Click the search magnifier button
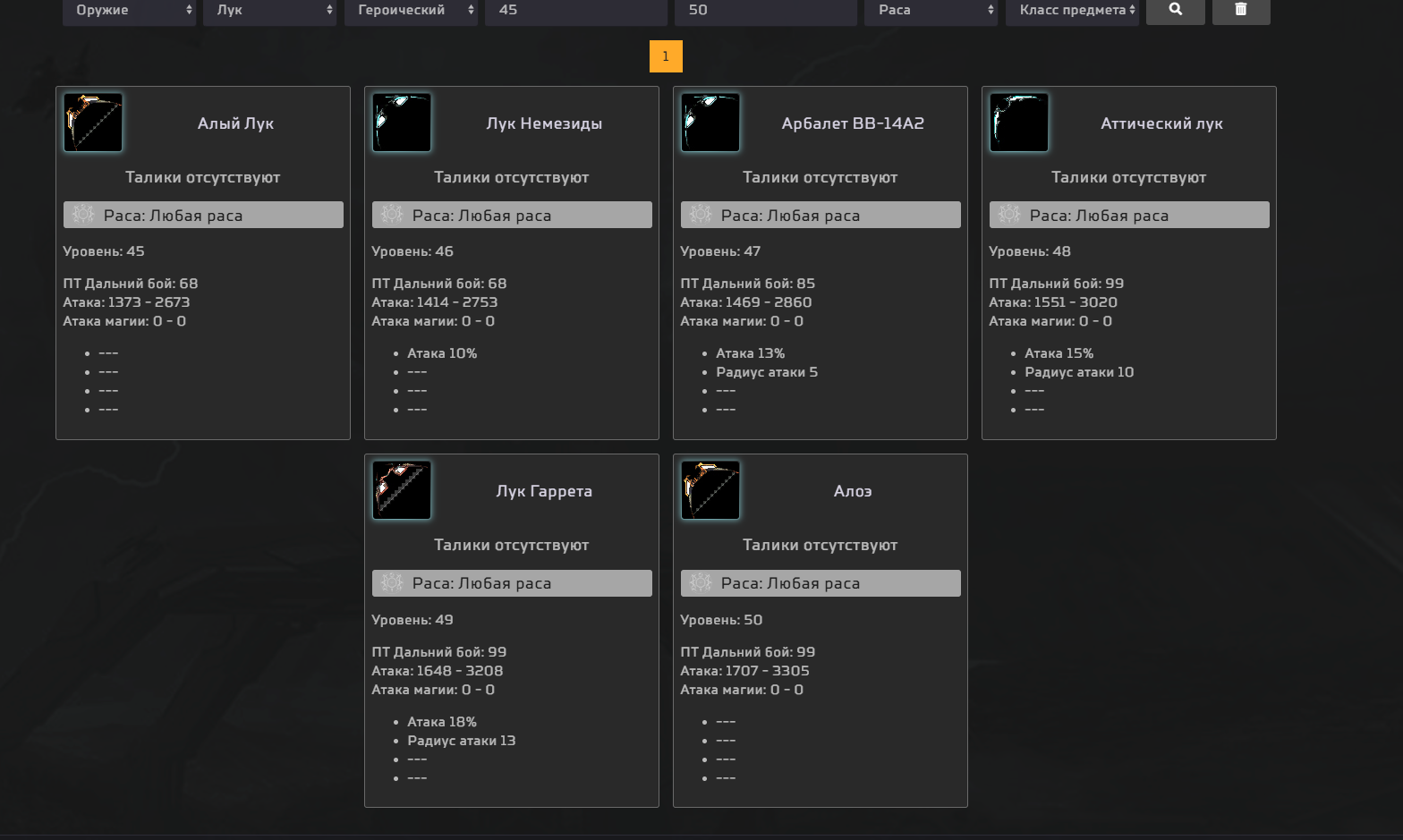Viewport: 1403px width, 840px height. 1175,10
